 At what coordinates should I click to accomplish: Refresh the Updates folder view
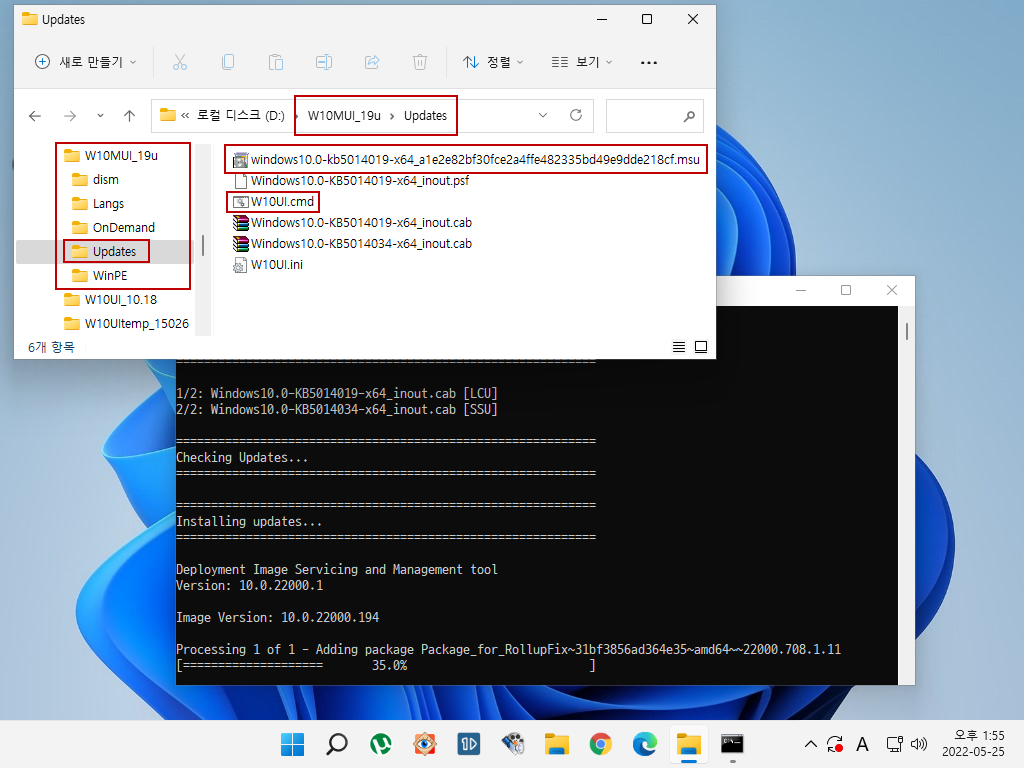click(x=575, y=115)
